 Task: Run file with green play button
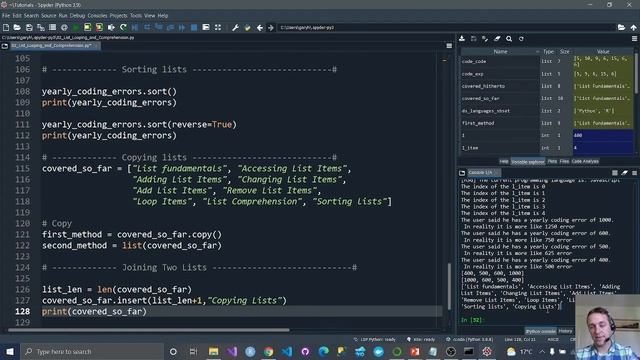[76, 27]
